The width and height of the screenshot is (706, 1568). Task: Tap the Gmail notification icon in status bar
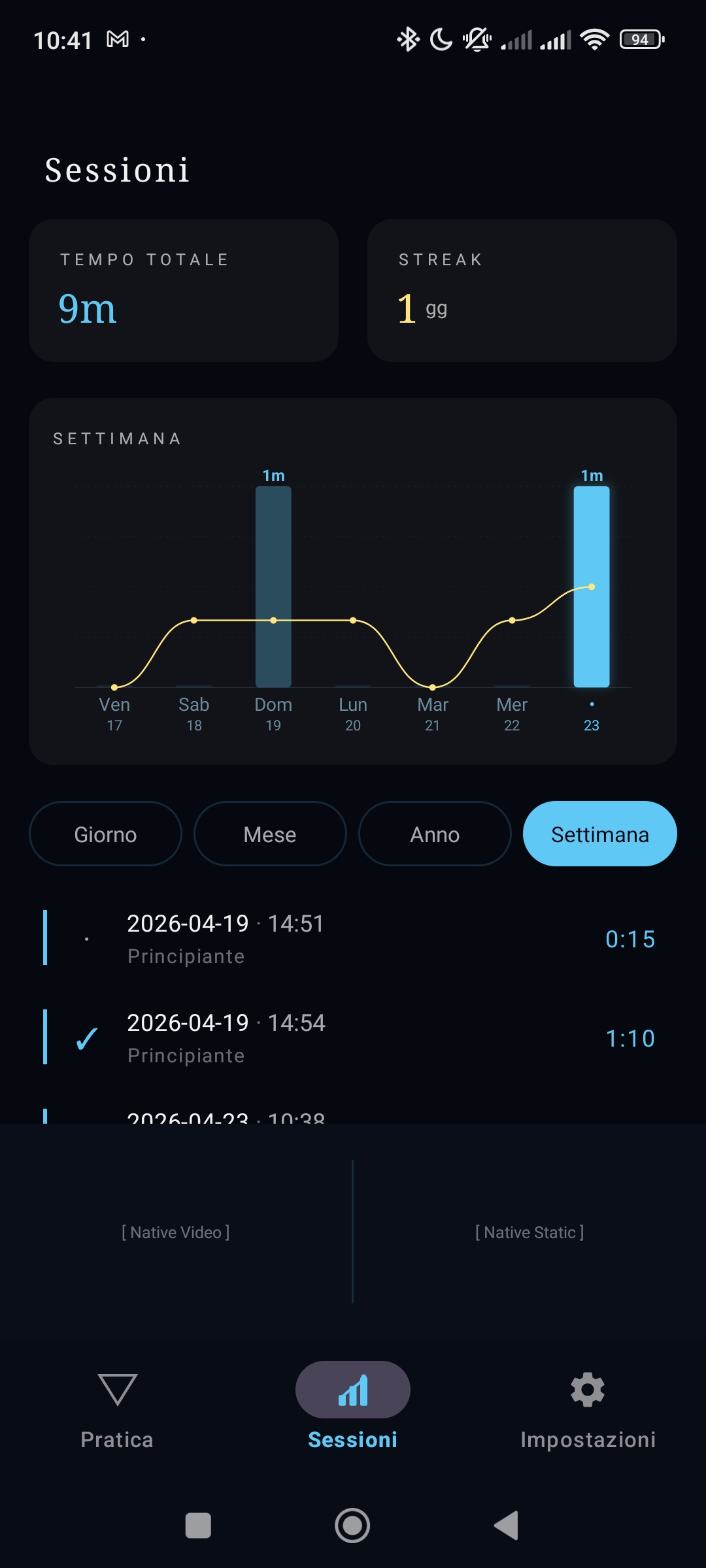tap(118, 39)
